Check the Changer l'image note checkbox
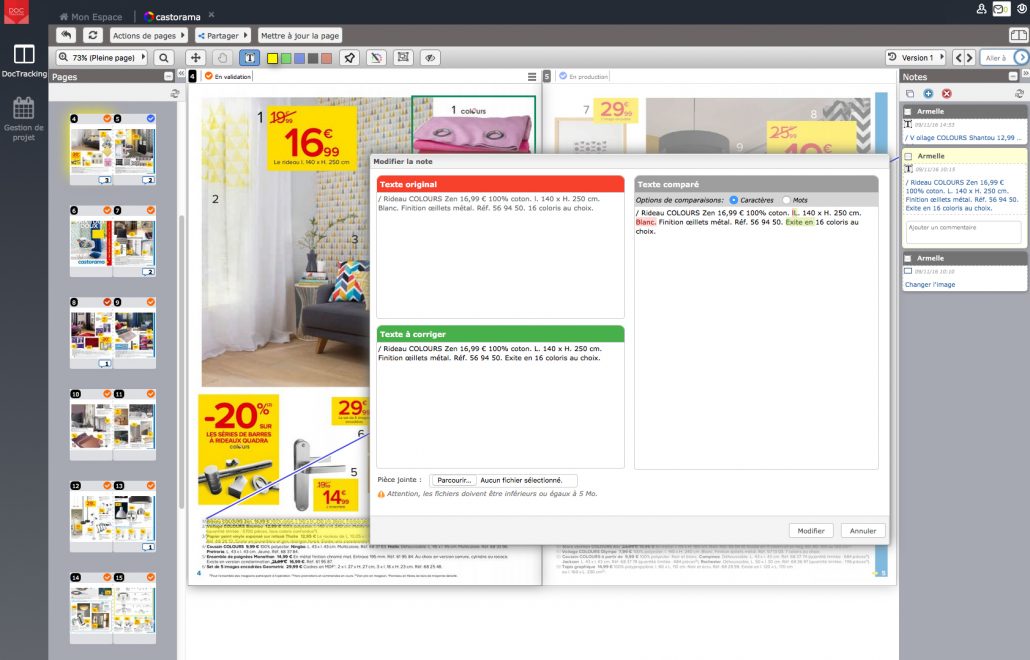Image resolution: width=1030 pixels, height=660 pixels. click(x=908, y=259)
